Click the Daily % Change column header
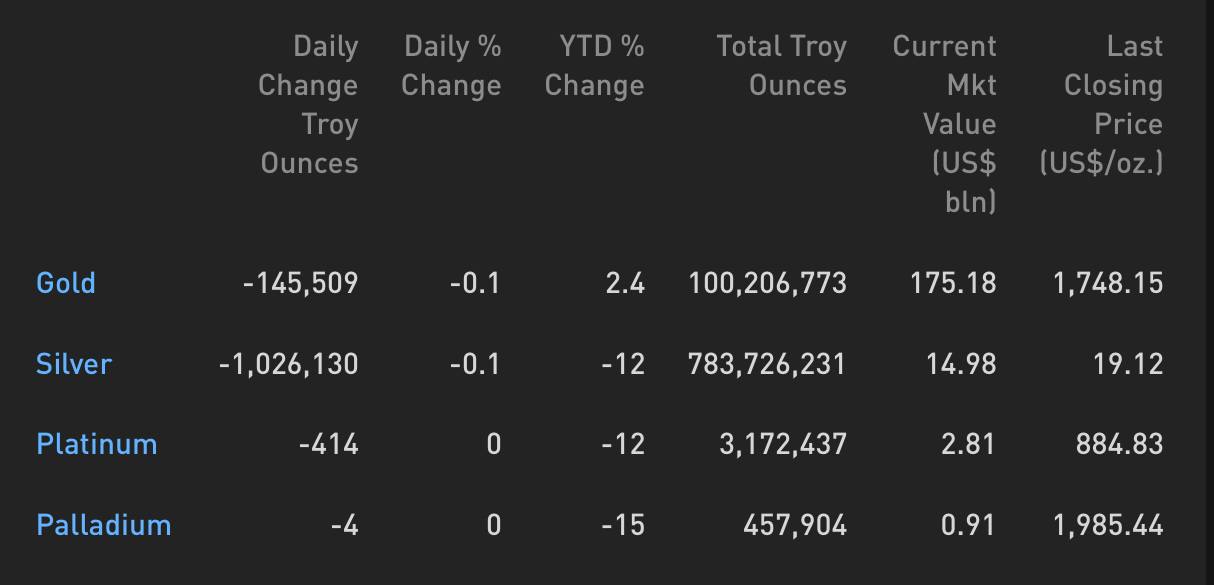1214x585 pixels. 451,66
